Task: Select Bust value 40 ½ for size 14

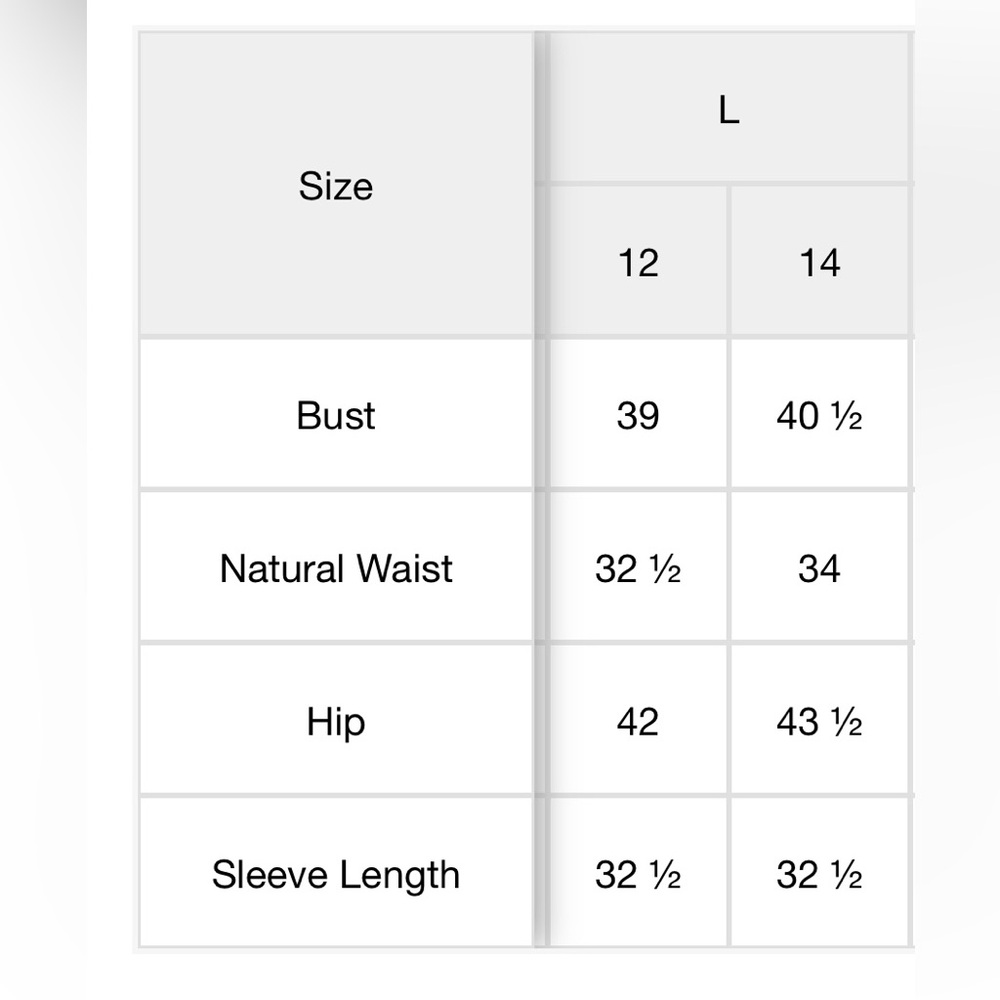Action: pyautogui.click(x=820, y=415)
